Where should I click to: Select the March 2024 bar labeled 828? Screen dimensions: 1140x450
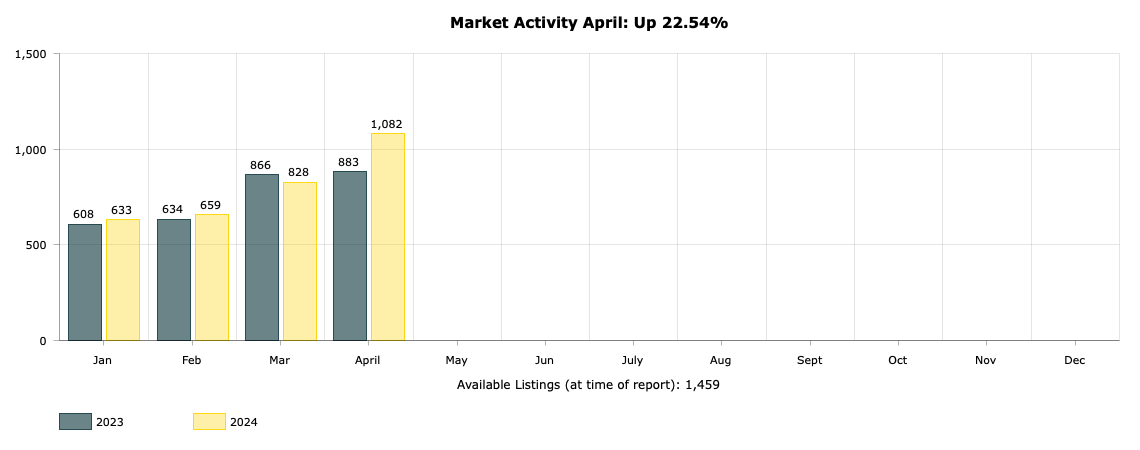300,261
